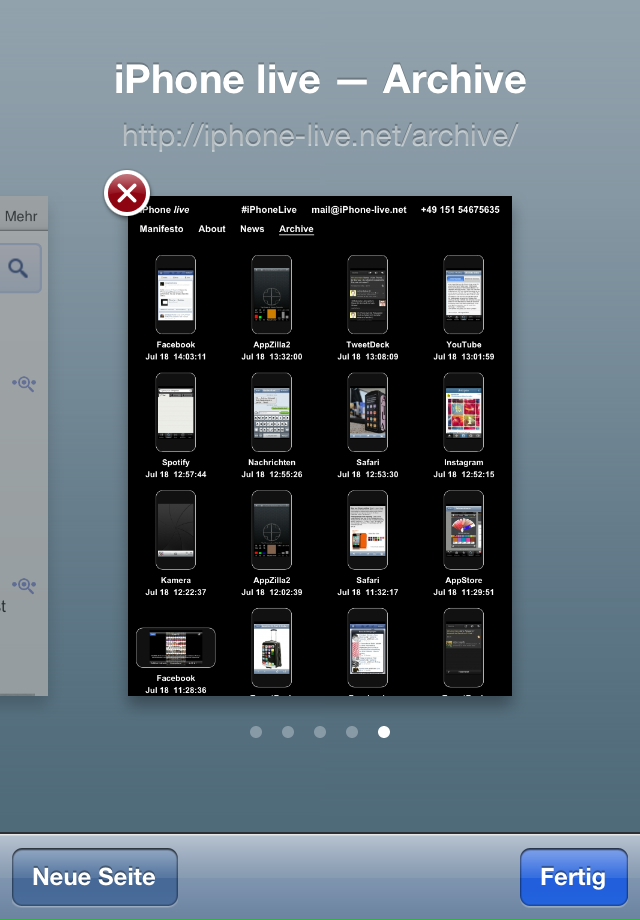640x920 pixels.
Task: Click the AppStore label text
Action: (x=463, y=580)
